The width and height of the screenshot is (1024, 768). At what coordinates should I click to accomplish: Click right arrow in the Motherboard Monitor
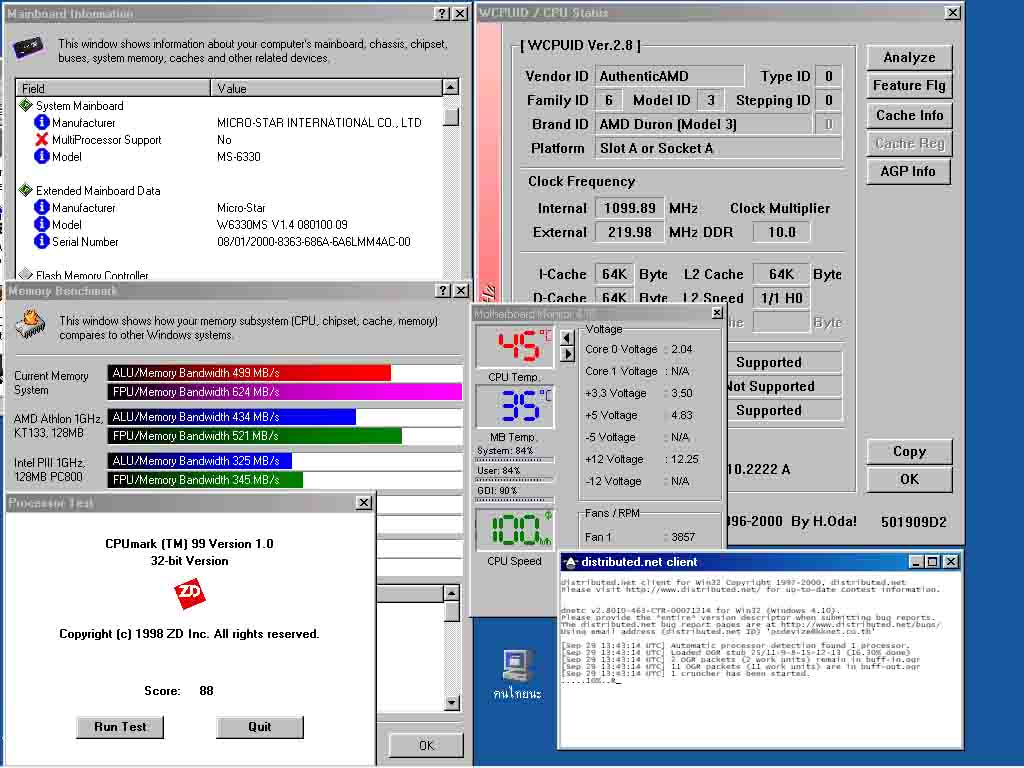(567, 354)
